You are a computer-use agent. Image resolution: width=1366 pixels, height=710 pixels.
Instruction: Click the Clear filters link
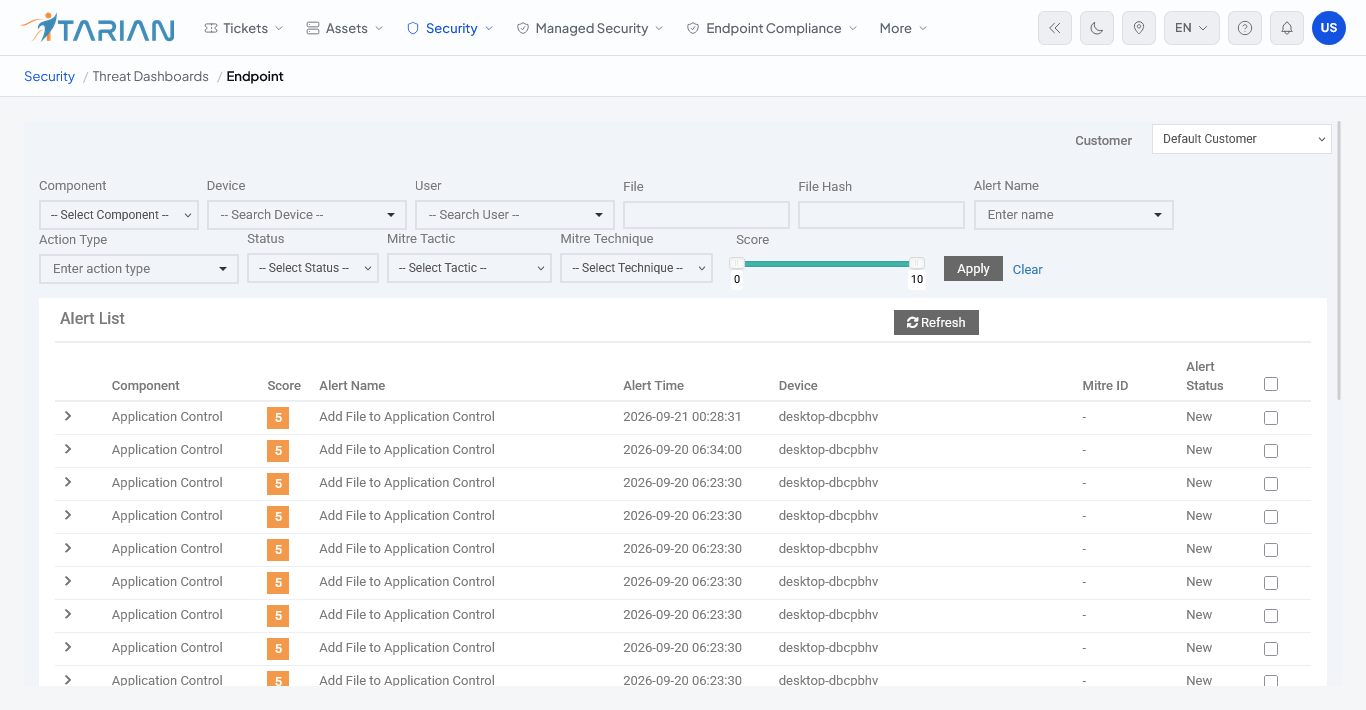pos(1027,269)
